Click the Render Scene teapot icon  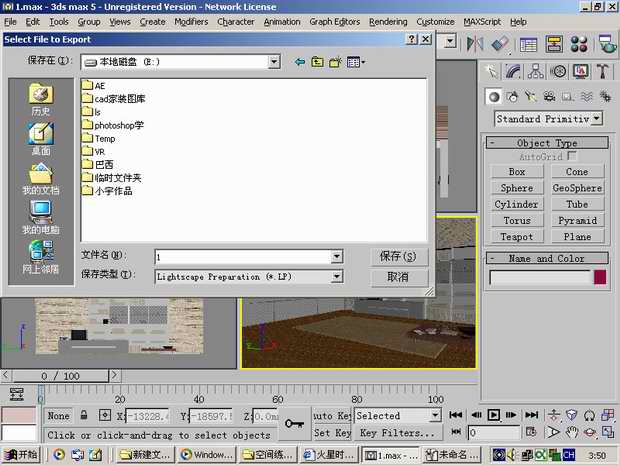click(607, 44)
